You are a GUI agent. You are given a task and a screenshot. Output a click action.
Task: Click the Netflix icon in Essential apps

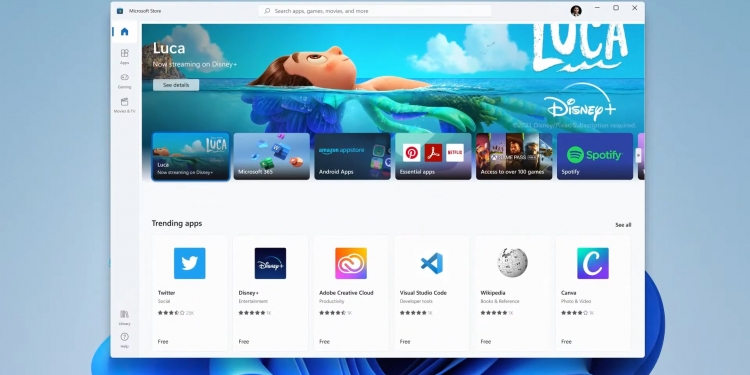(x=455, y=153)
